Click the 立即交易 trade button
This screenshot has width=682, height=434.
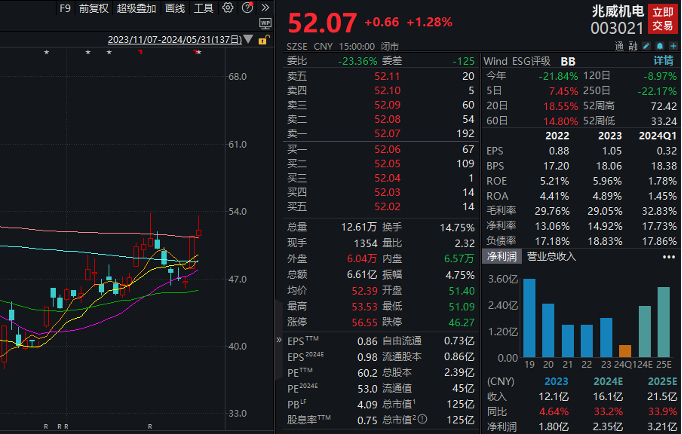click(662, 19)
